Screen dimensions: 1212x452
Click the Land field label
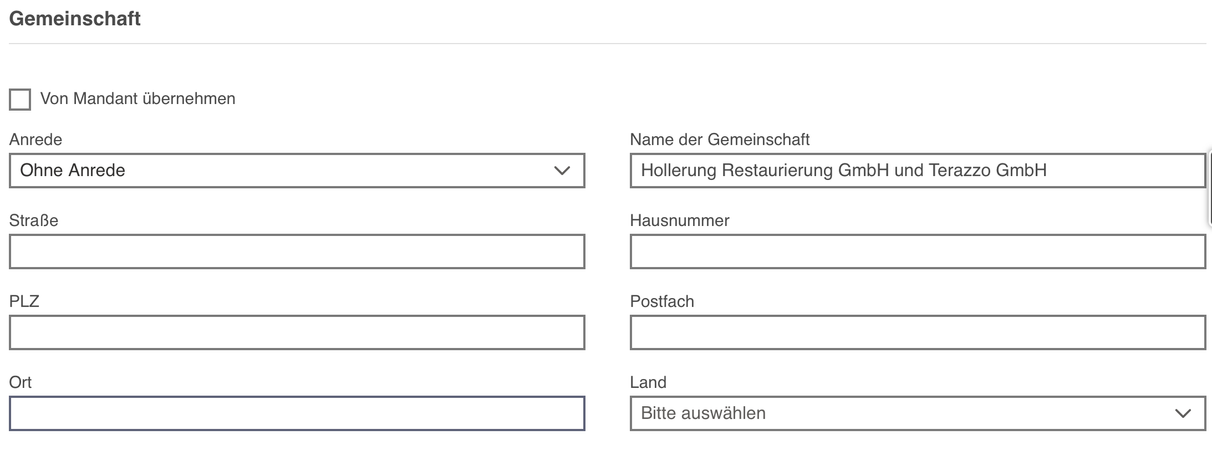tap(648, 382)
